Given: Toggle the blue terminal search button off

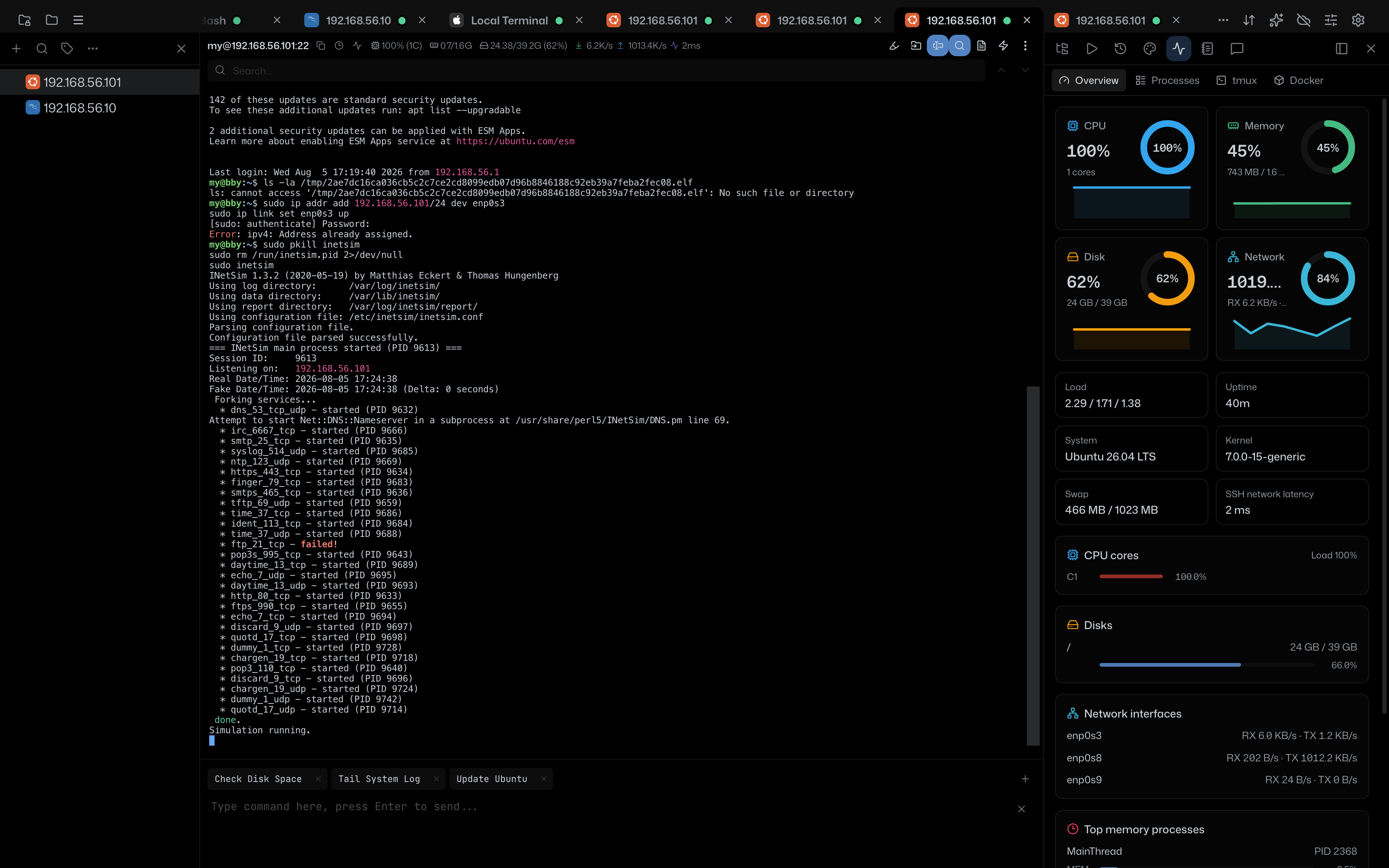Looking at the screenshot, I should click(959, 45).
